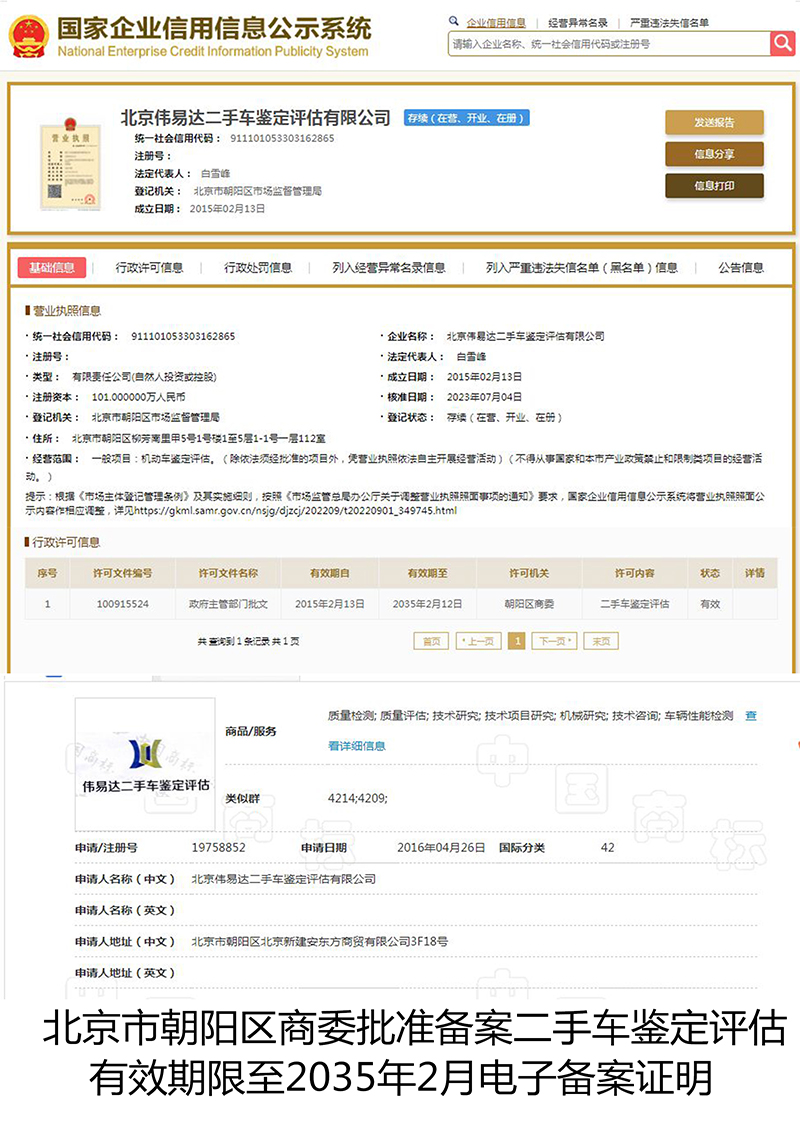
Task: Click the 许可机关 column header
Action: [529, 573]
